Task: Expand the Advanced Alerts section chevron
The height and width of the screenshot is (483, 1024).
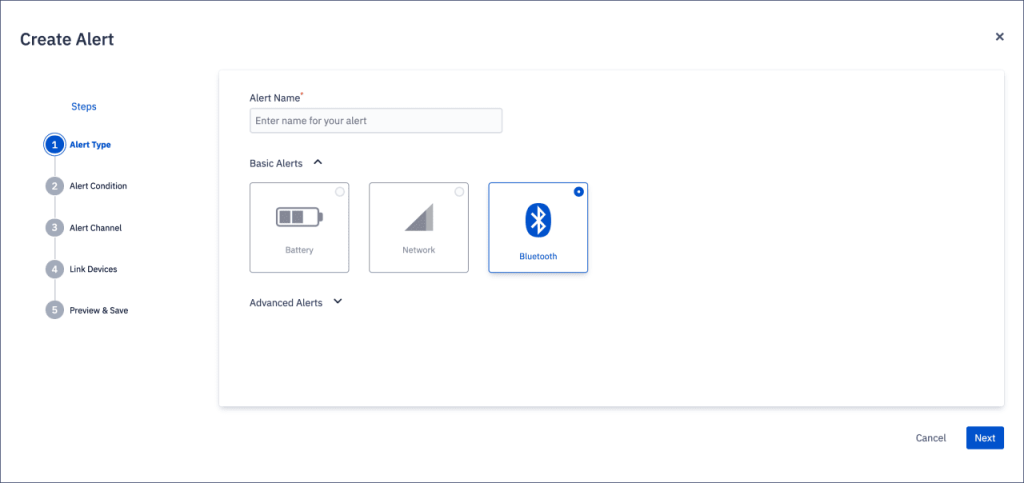Action: click(337, 301)
